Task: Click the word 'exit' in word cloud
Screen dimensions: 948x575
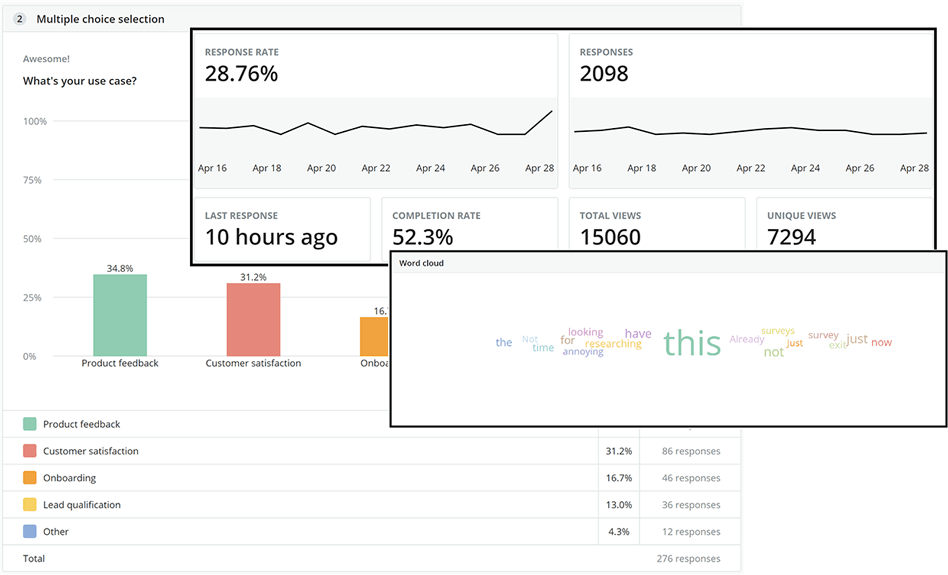Action: coord(837,345)
